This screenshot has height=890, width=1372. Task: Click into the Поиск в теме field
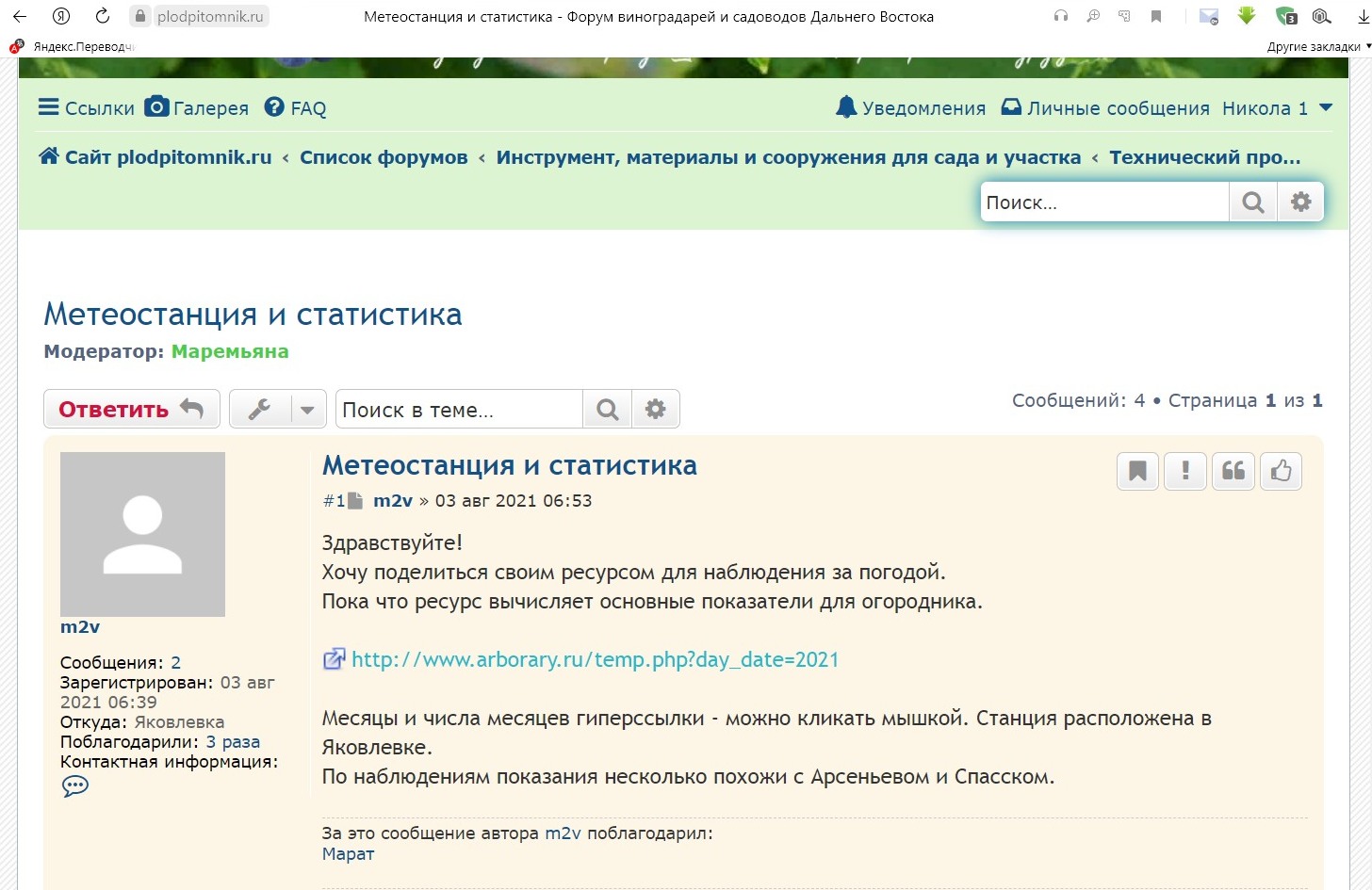coord(459,410)
